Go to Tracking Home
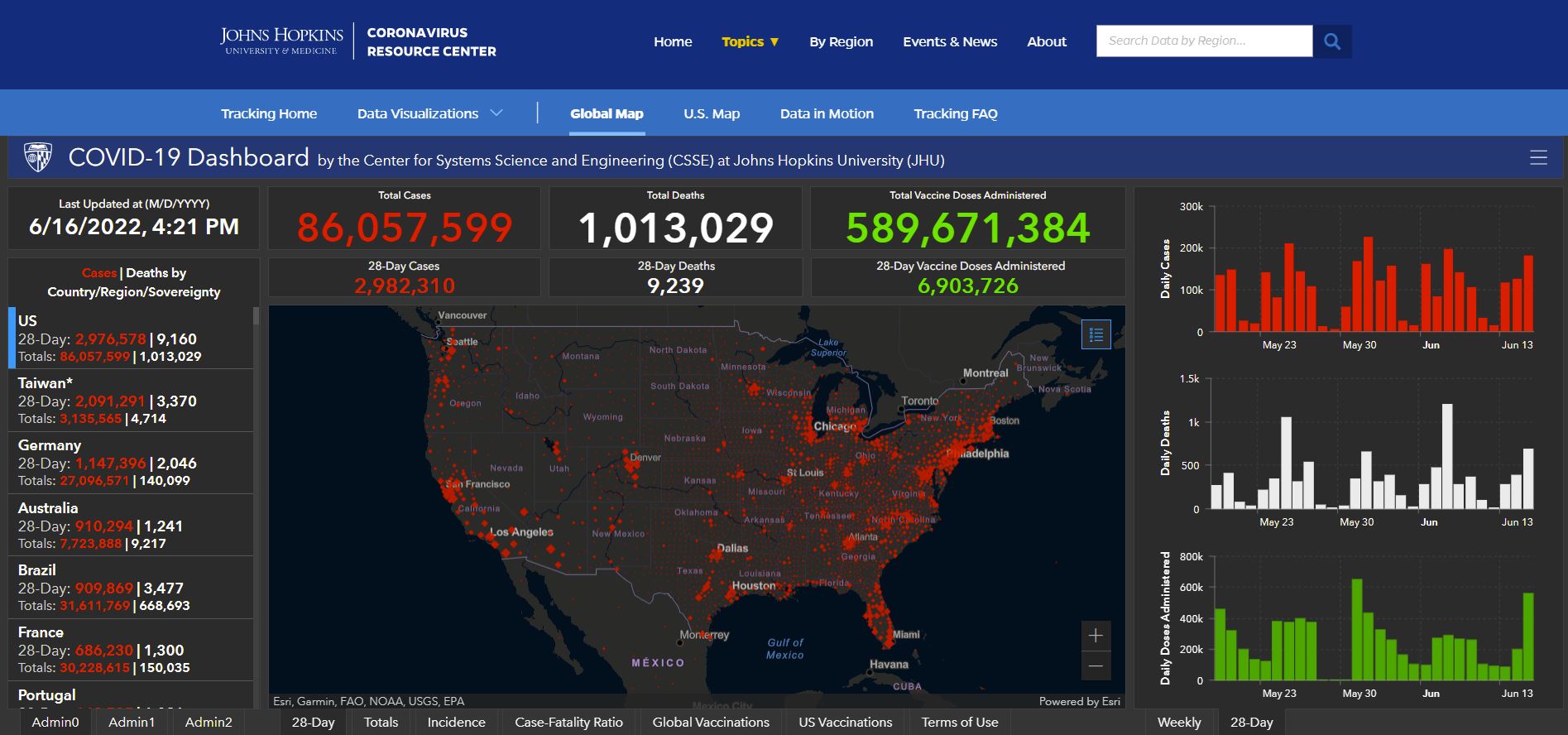 coord(269,113)
